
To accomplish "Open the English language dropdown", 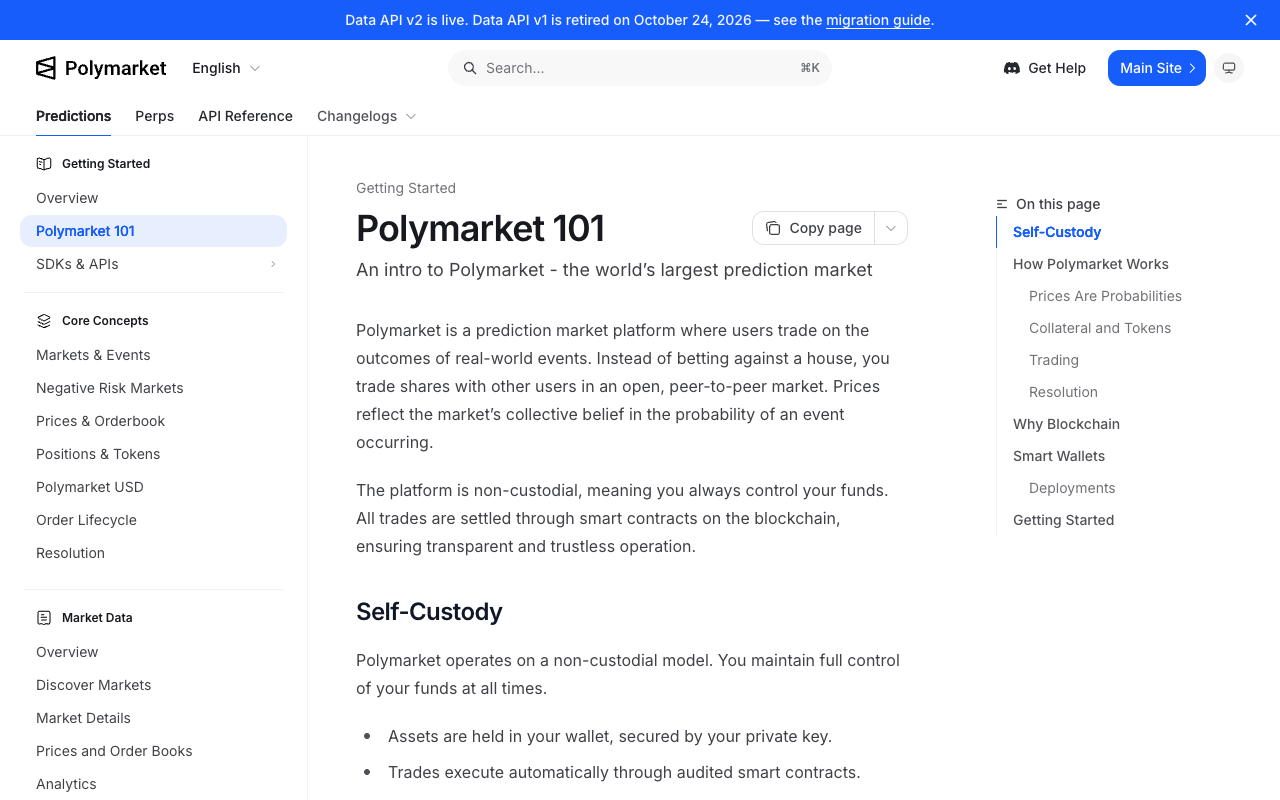I will click(x=226, y=68).
